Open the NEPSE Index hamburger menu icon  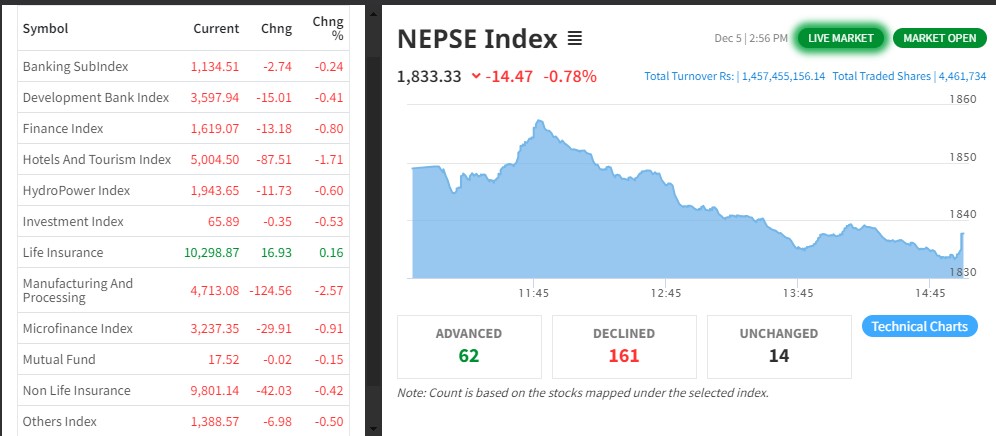click(x=574, y=40)
